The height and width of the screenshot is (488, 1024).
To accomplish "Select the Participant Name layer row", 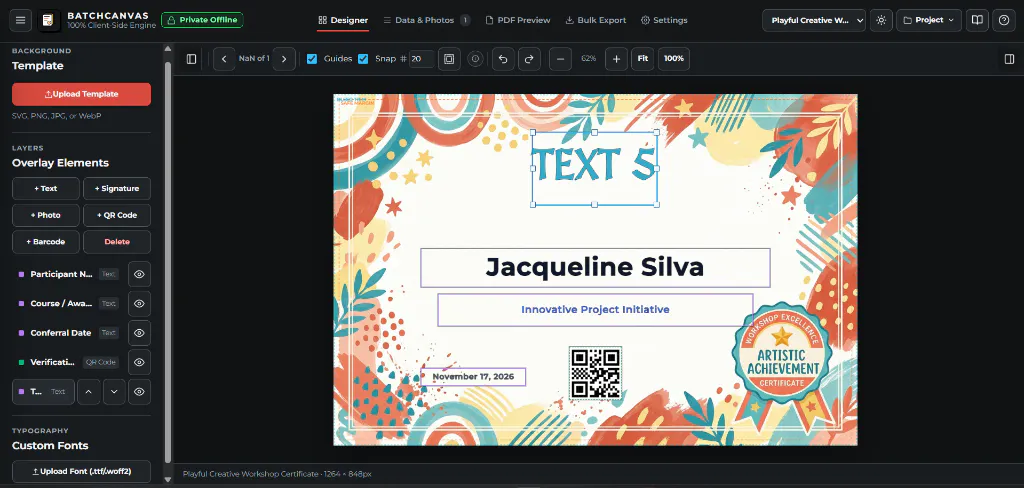I will [x=68, y=274].
